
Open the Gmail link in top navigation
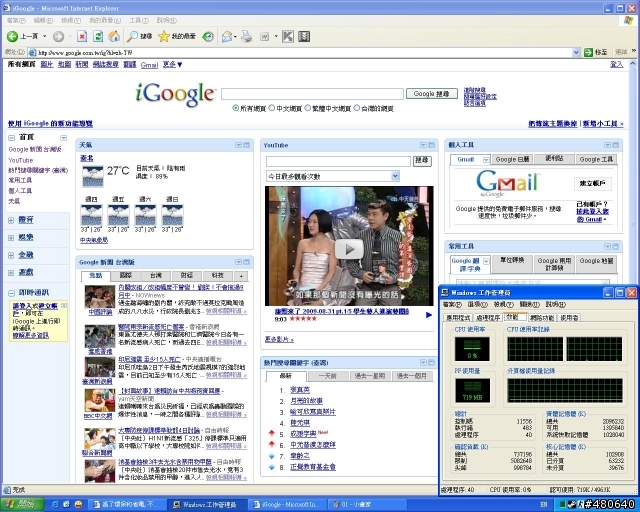149,65
